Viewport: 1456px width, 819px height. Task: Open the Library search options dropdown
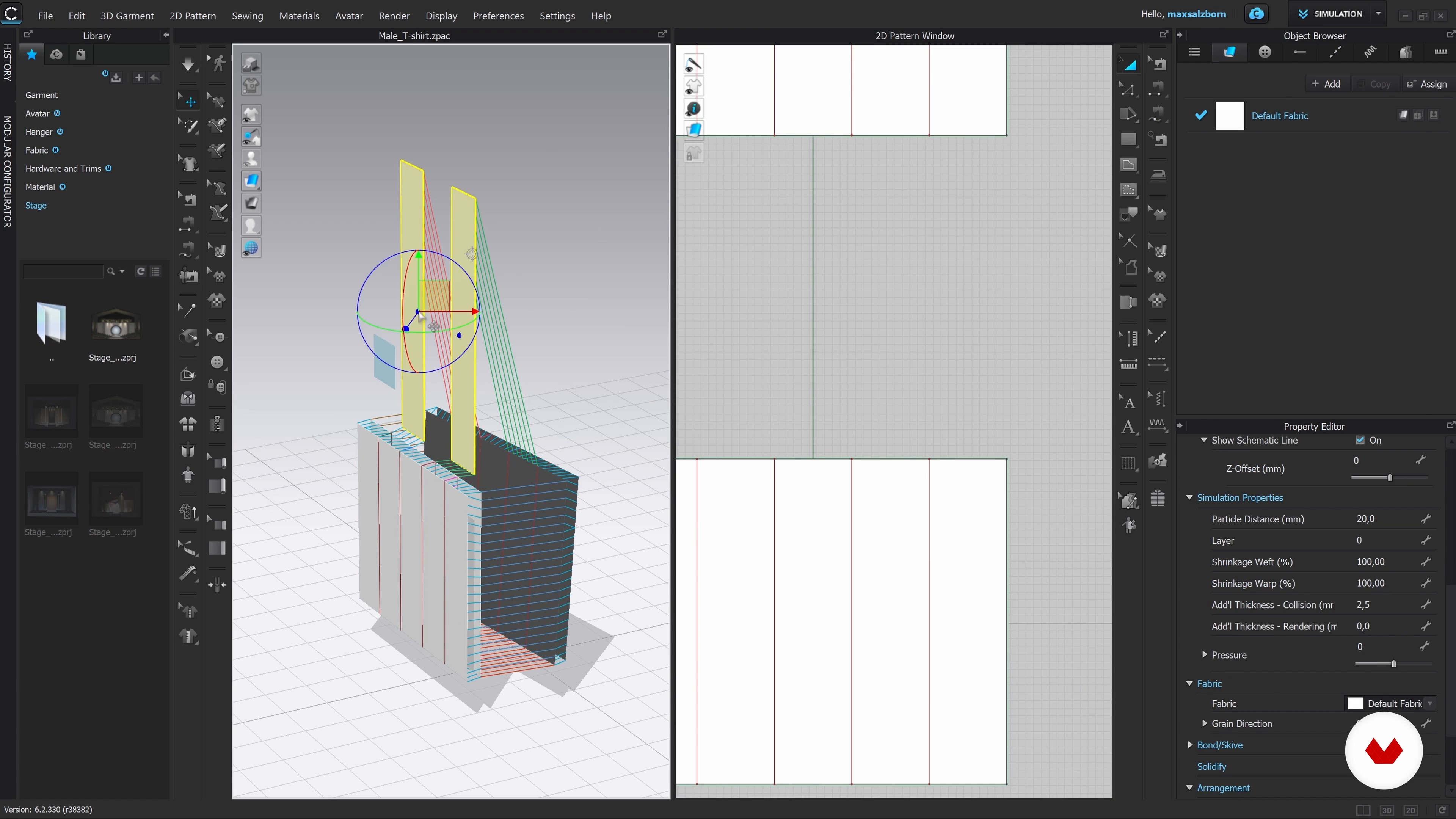(x=122, y=272)
